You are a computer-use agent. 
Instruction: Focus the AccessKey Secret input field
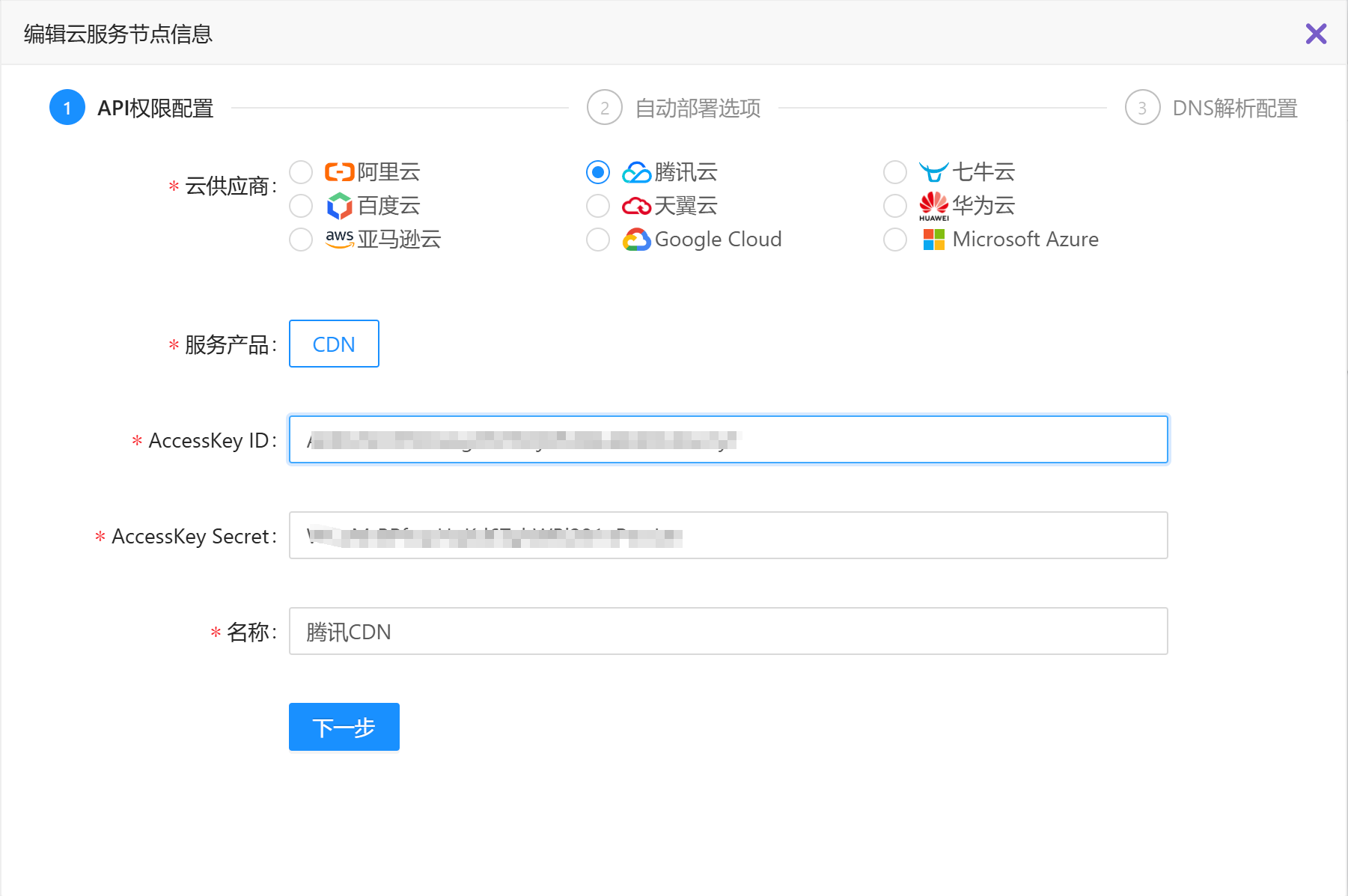tap(728, 535)
